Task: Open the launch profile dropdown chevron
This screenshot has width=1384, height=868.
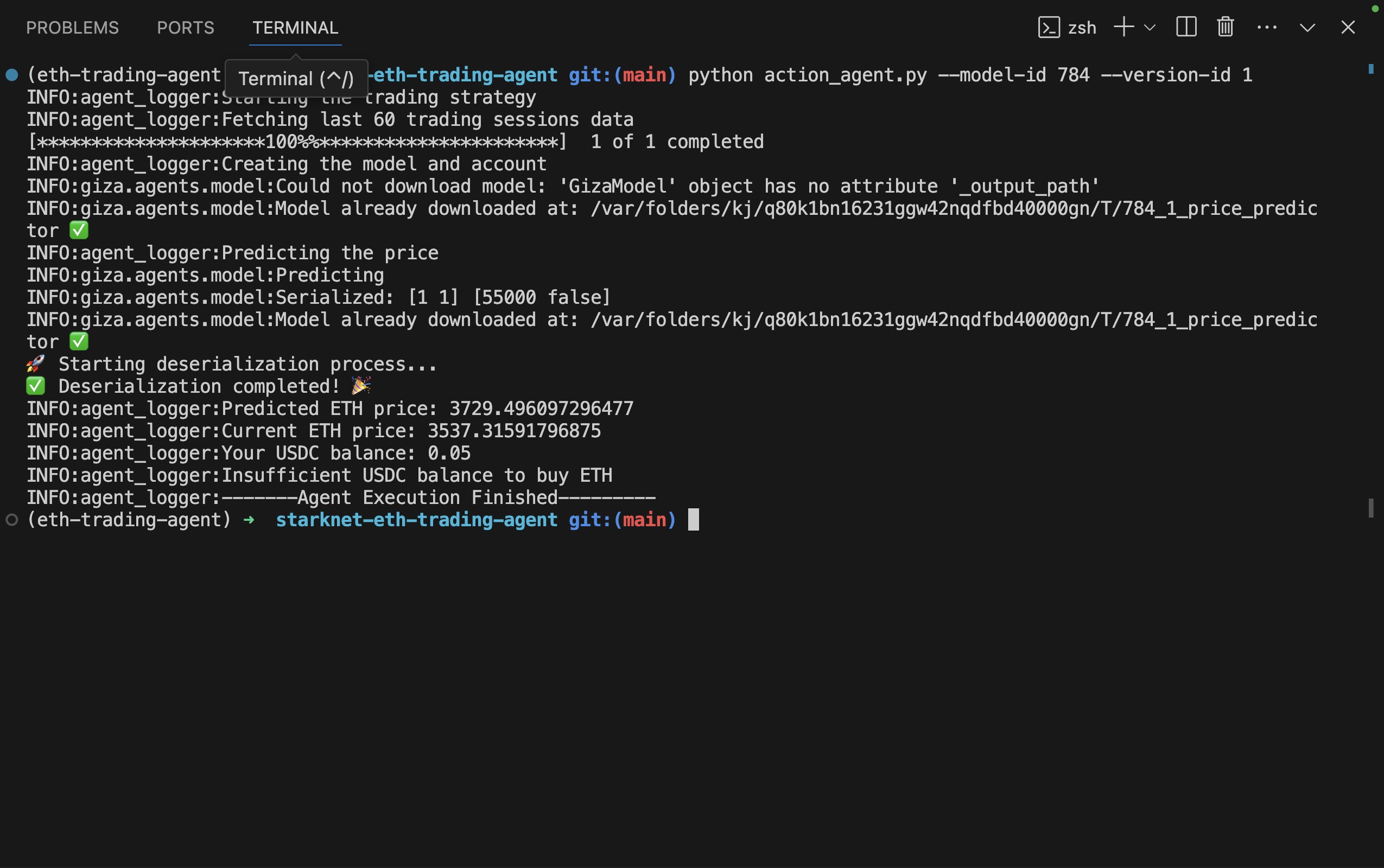Action: 1150,28
